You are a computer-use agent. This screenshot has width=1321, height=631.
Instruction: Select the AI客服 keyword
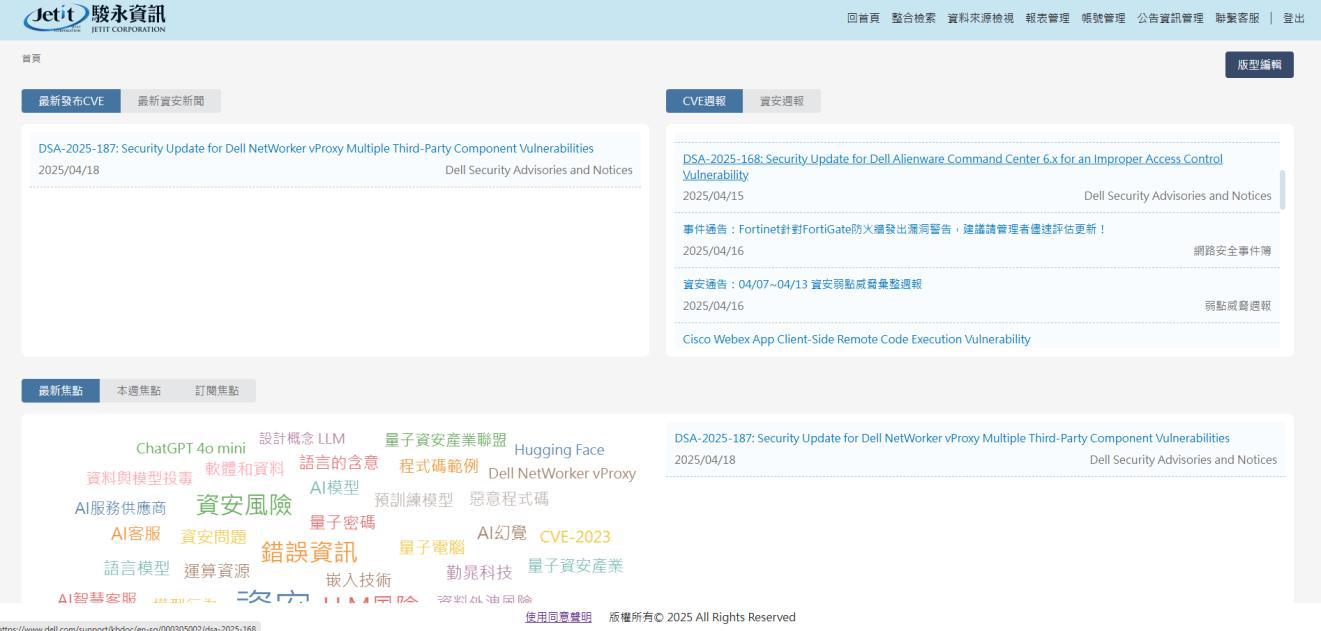tap(135, 534)
